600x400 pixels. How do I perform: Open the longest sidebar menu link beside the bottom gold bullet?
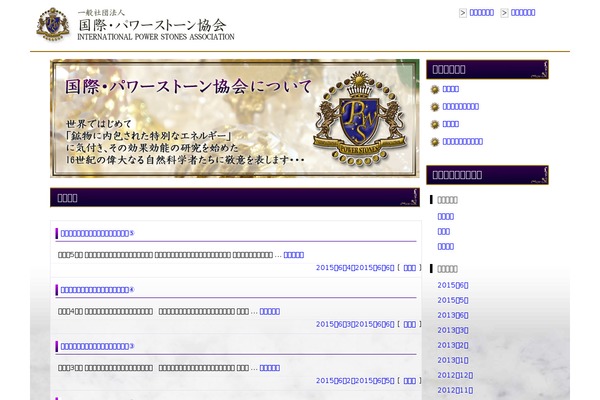(x=462, y=142)
